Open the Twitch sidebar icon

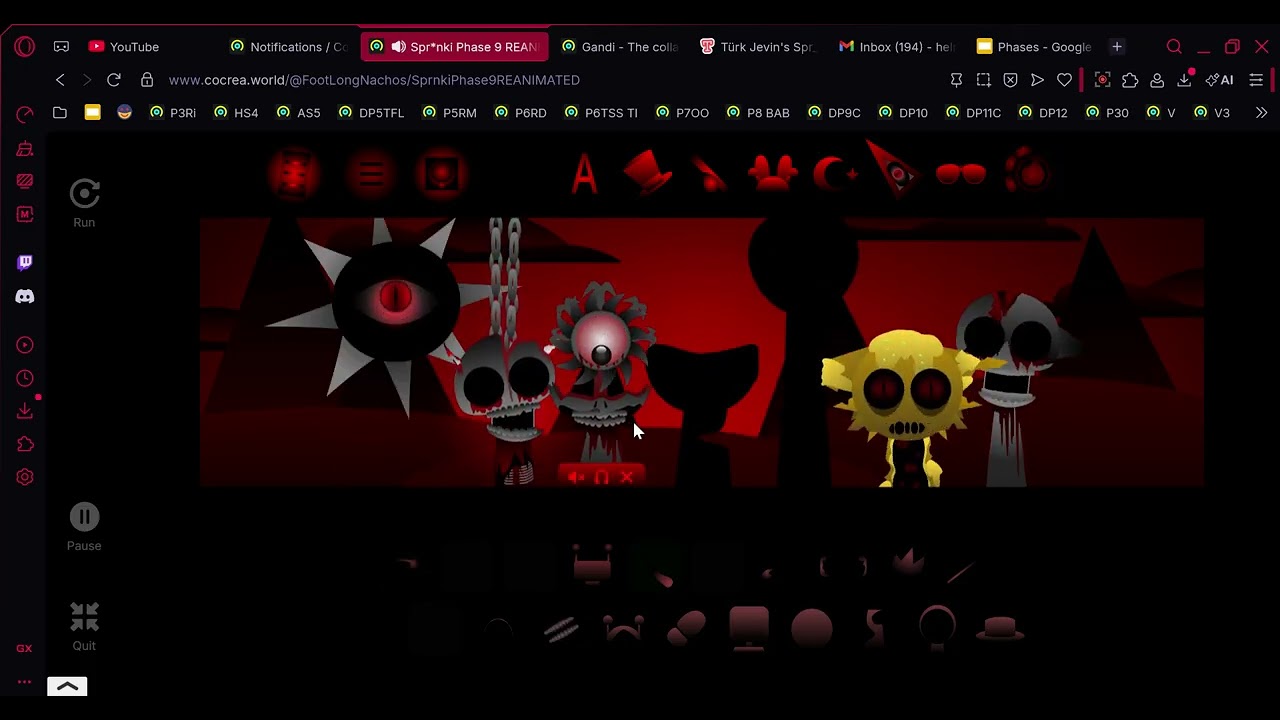pyautogui.click(x=25, y=262)
